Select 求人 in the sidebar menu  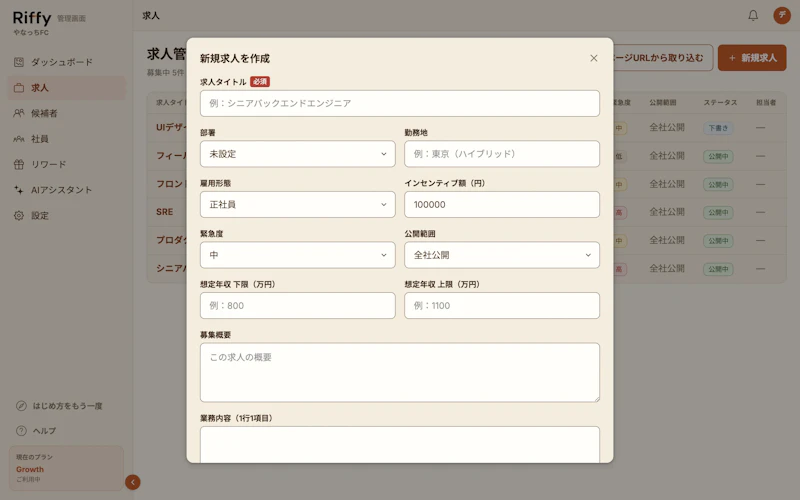[66, 88]
